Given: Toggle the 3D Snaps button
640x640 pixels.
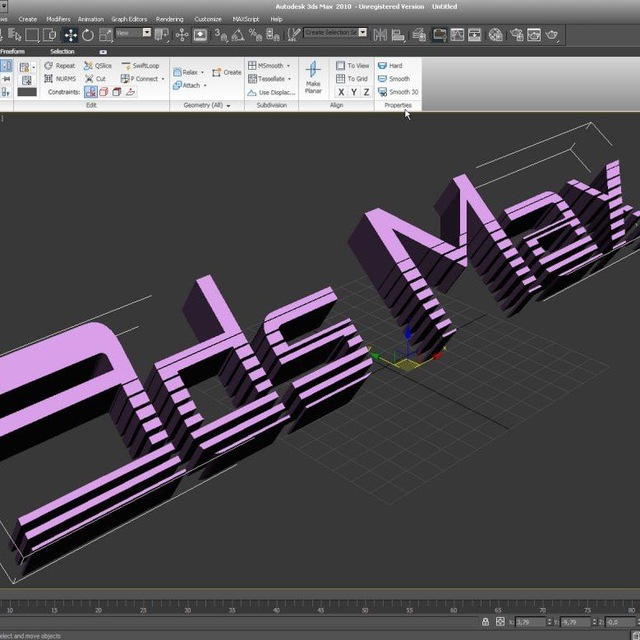Looking at the screenshot, I should click(221, 35).
